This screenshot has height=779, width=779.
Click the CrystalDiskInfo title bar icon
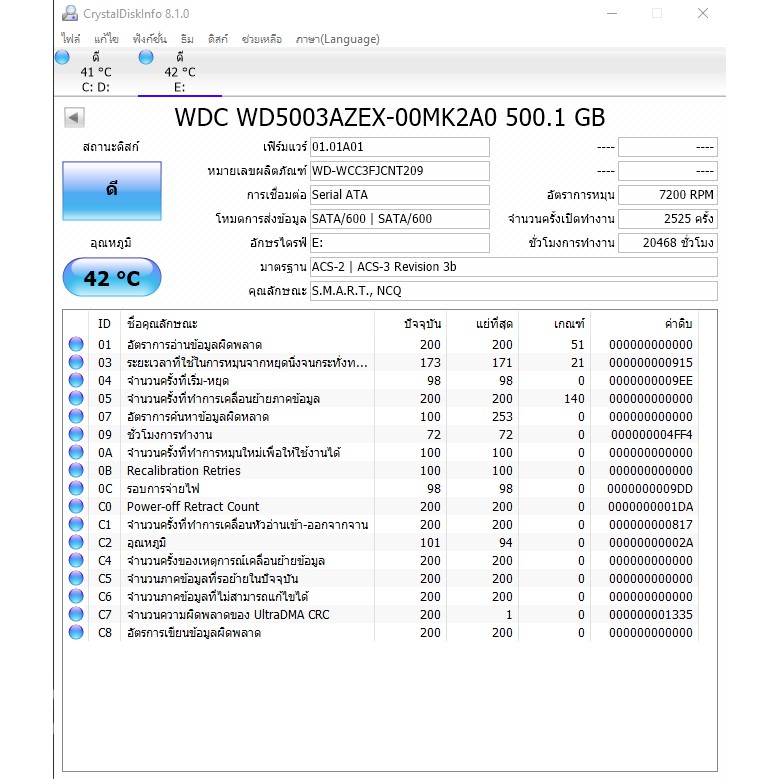pos(69,14)
